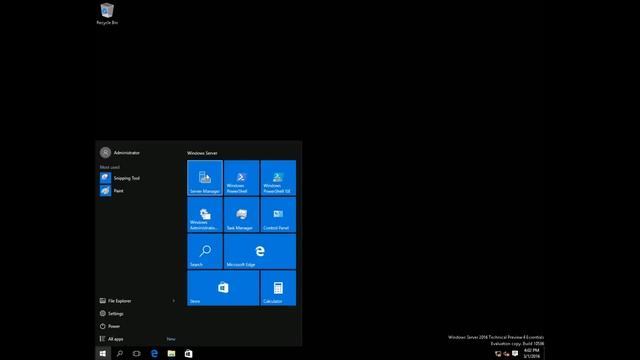This screenshot has width=640, height=360.
Task: Open Edge browser from taskbar
Action: click(x=154, y=353)
